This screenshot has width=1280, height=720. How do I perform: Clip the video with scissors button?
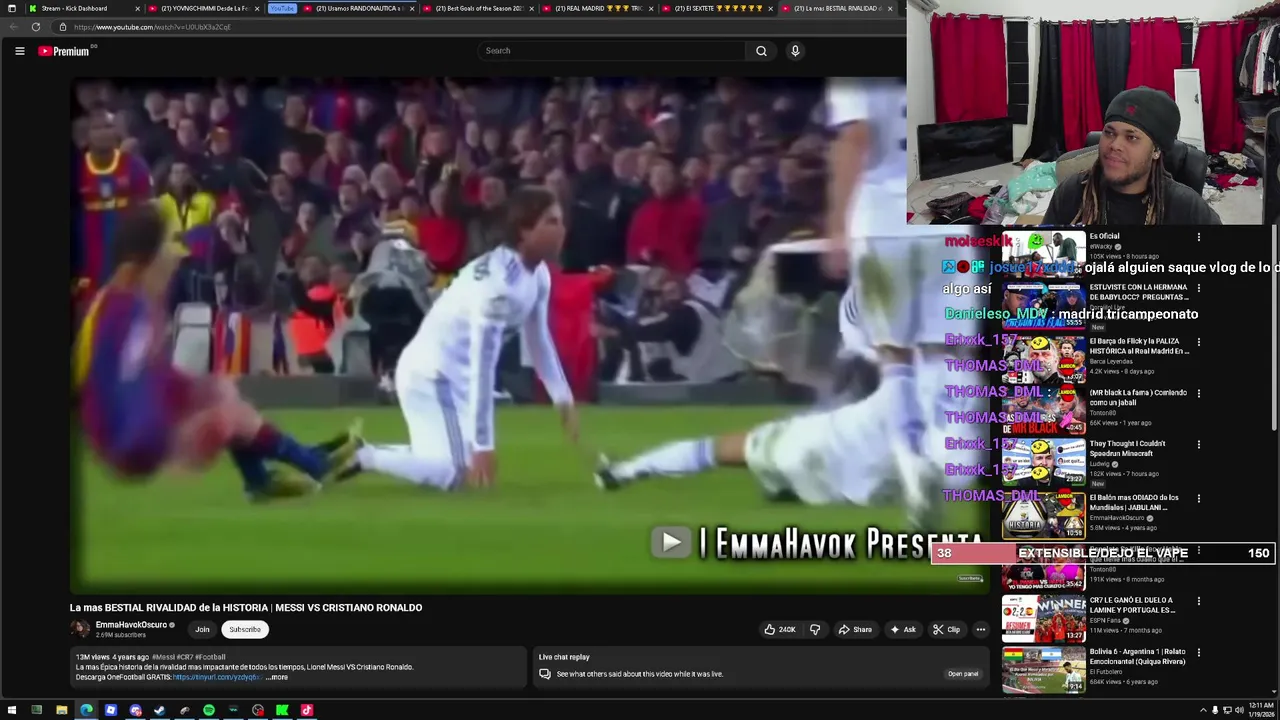tap(946, 629)
